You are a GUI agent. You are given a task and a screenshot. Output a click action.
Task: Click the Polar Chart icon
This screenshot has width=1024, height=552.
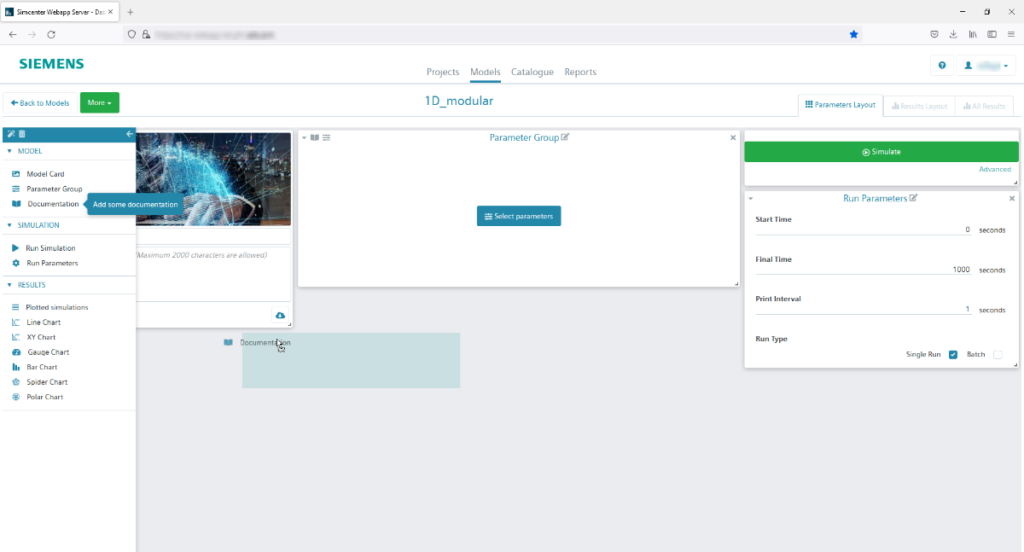pos(16,397)
